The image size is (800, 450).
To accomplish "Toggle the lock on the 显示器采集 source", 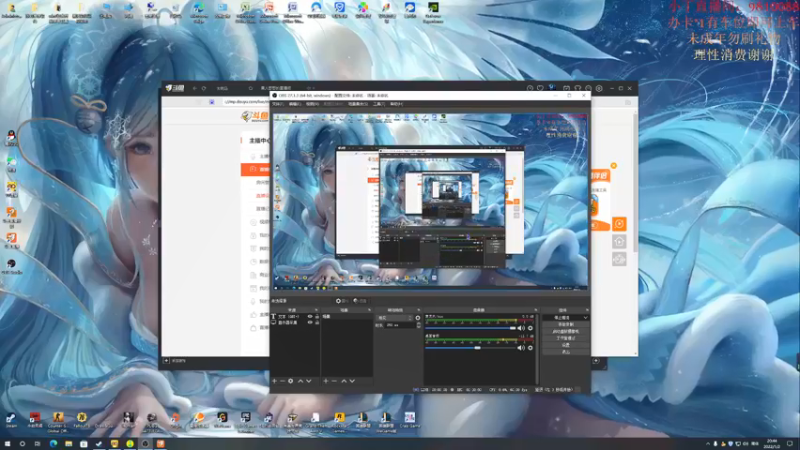I will 317,322.
